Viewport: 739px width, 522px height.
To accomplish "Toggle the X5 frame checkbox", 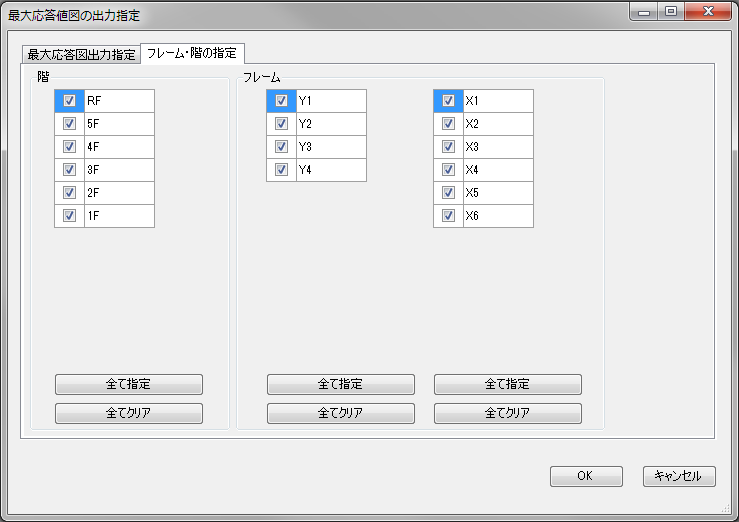I will (x=448, y=193).
